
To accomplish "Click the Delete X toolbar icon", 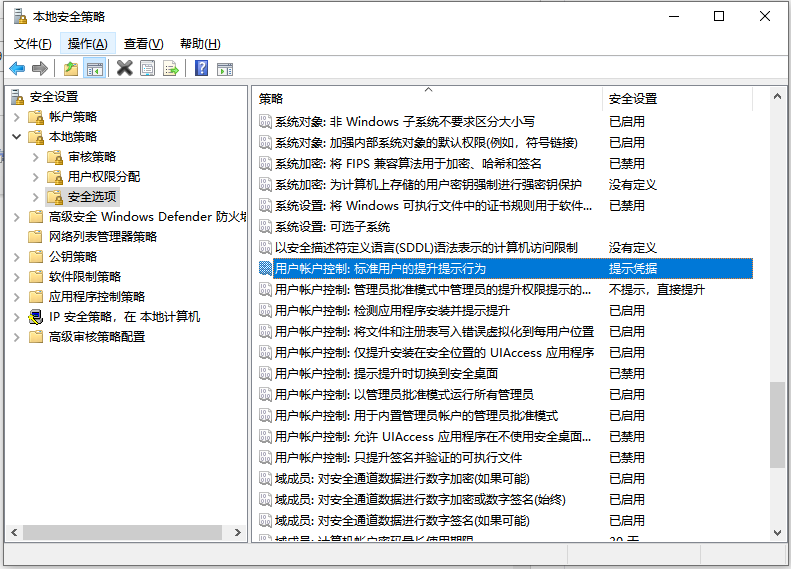I will coord(124,68).
